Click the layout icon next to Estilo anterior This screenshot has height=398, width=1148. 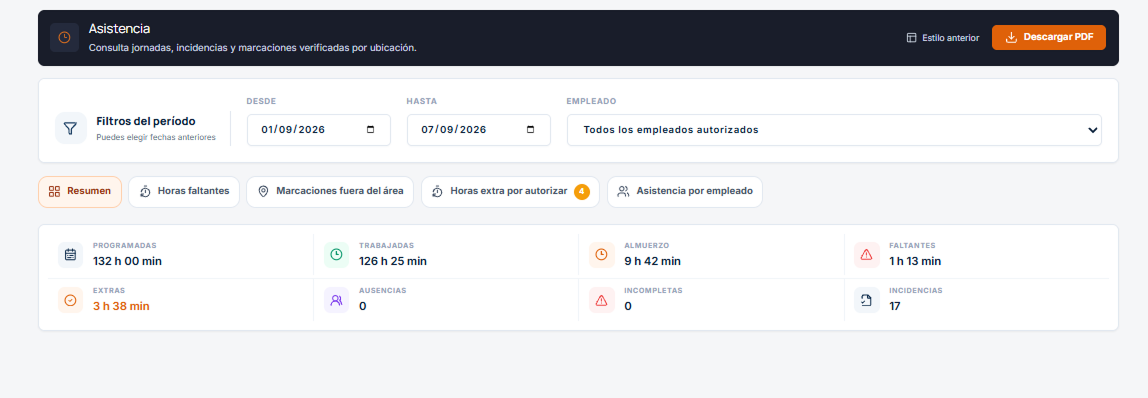(x=912, y=38)
